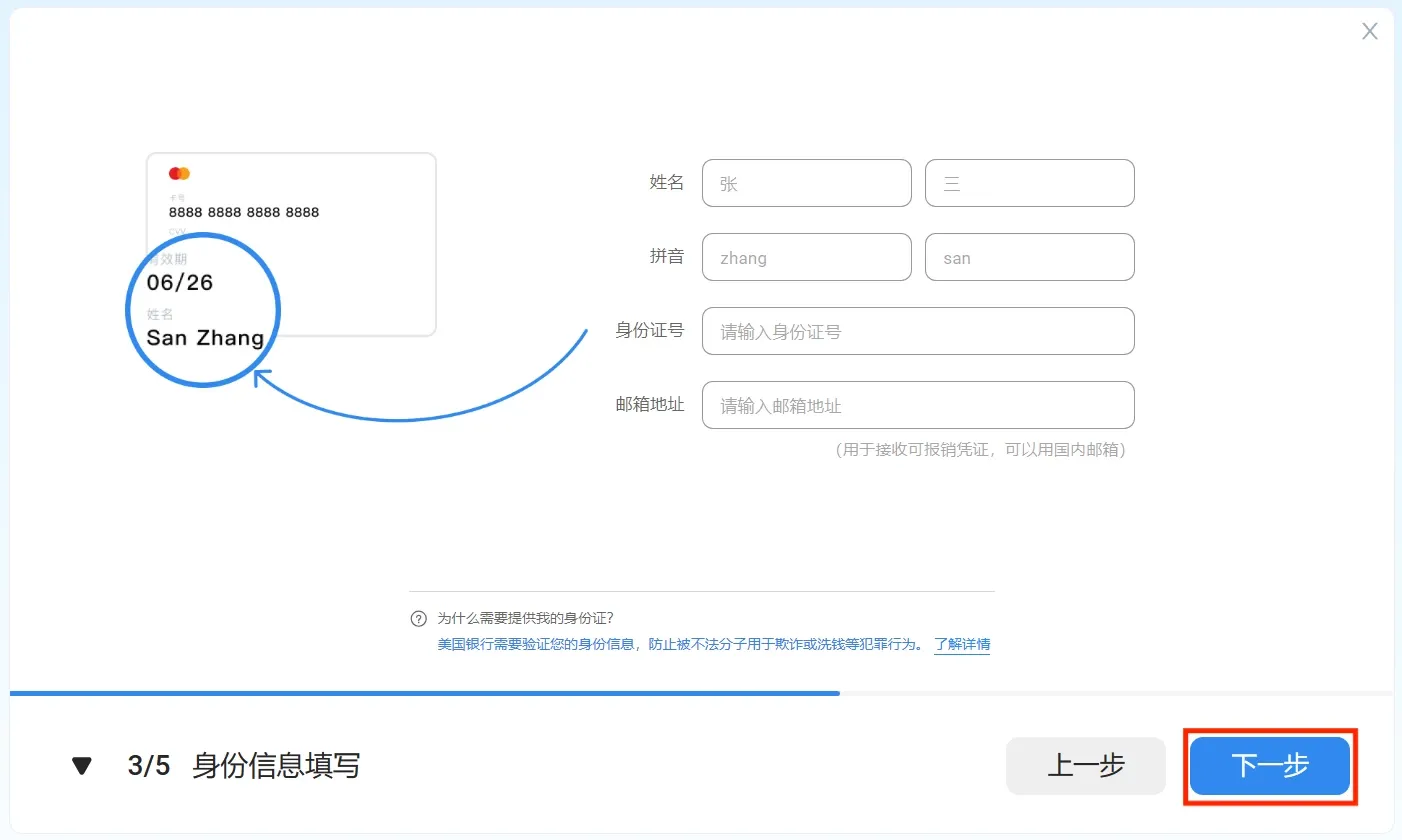Click the 06/26 expiry date on card
The height and width of the screenshot is (840, 1402).
tap(180, 282)
